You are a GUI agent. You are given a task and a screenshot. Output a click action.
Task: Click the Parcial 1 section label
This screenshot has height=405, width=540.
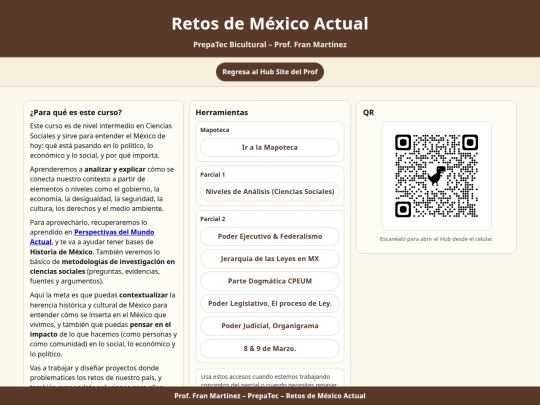(212, 175)
